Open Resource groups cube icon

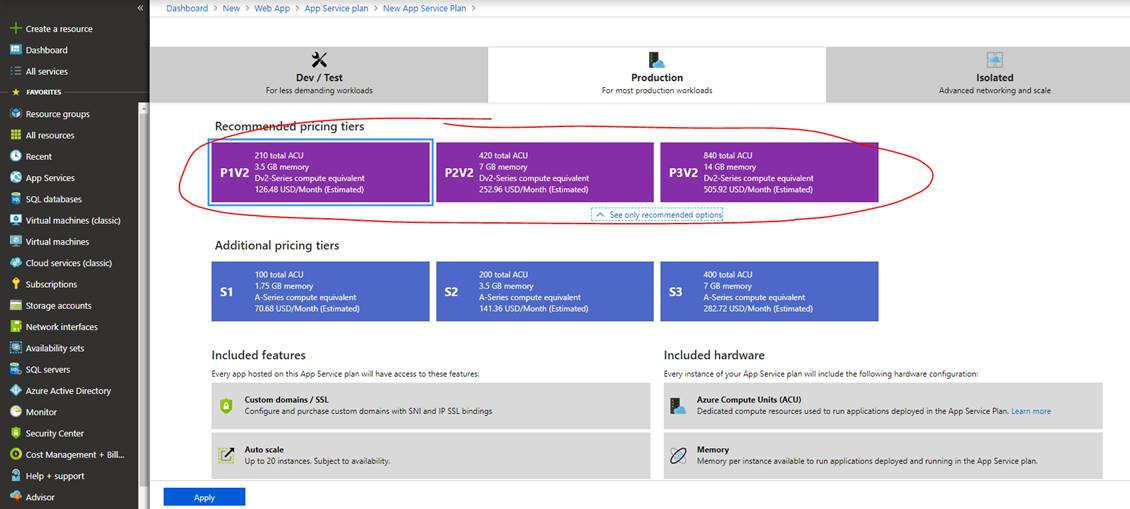coord(15,114)
